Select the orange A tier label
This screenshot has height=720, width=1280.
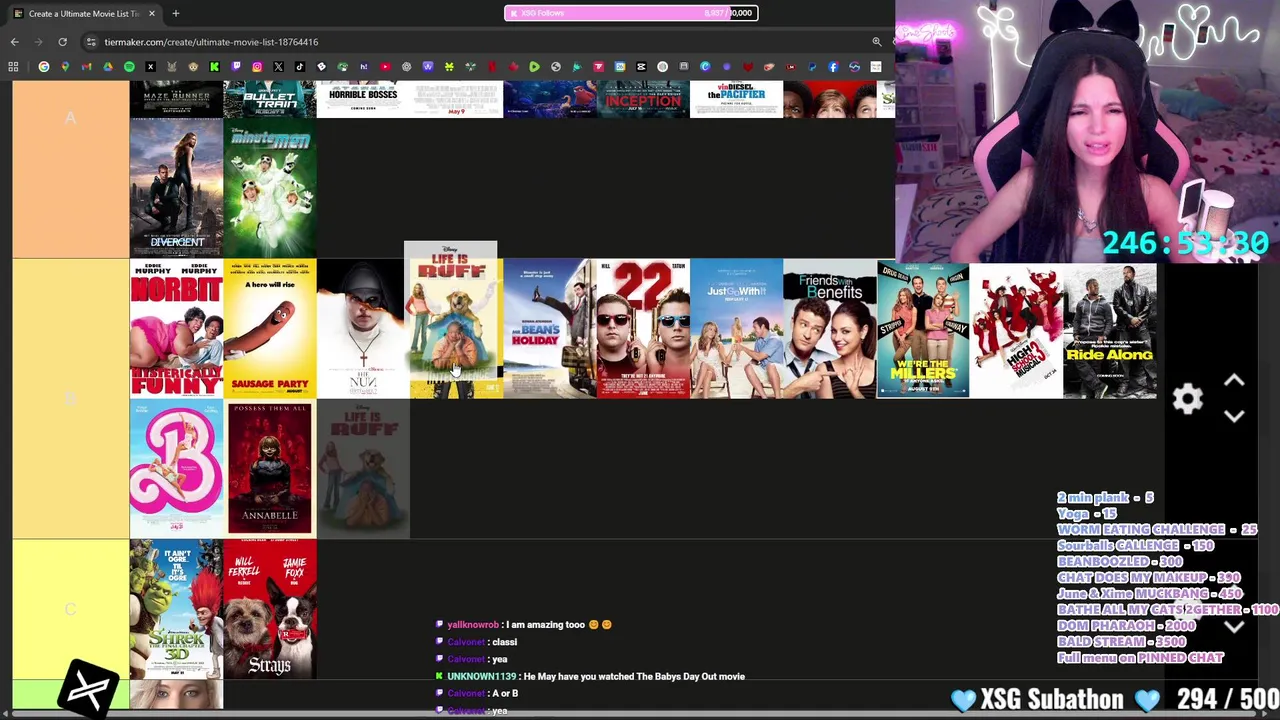click(70, 170)
